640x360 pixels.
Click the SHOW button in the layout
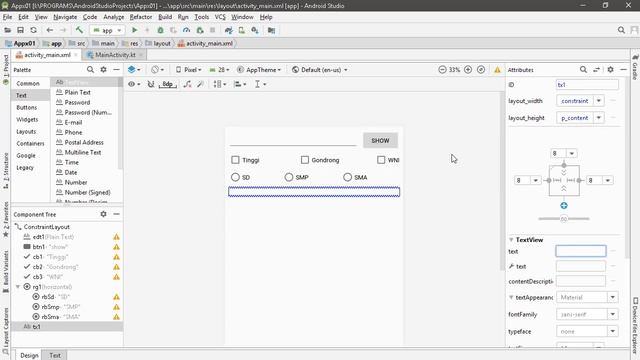(x=380, y=140)
